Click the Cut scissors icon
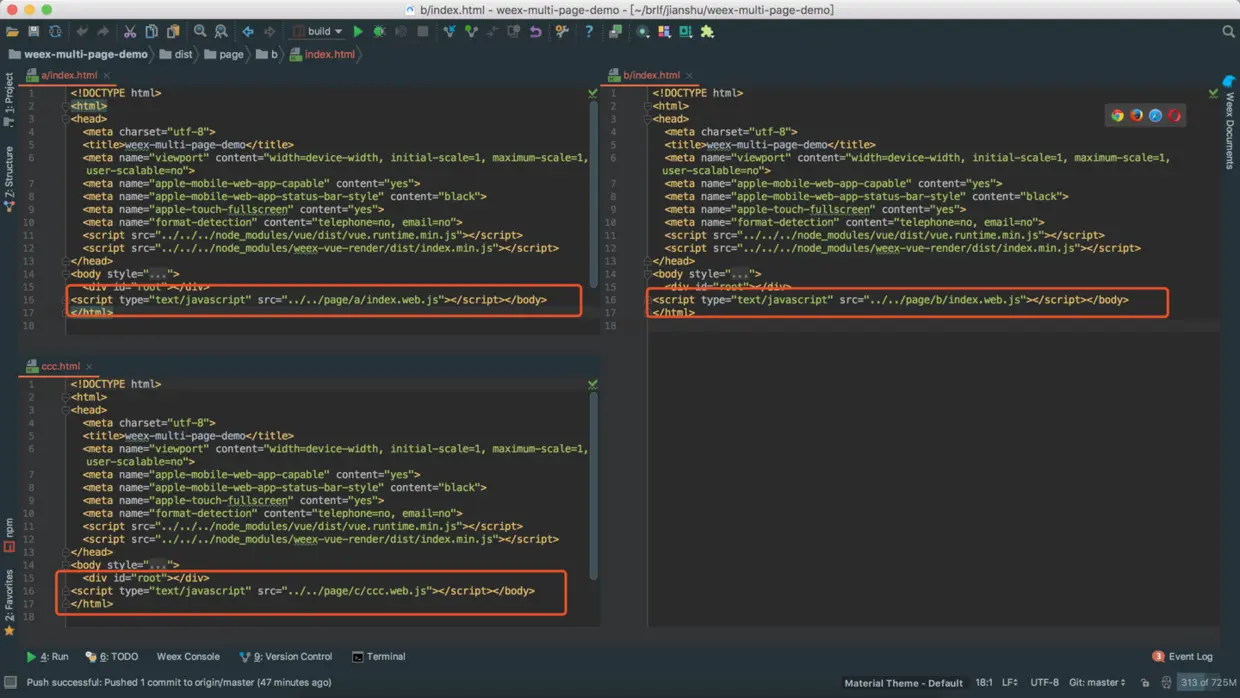 (130, 32)
